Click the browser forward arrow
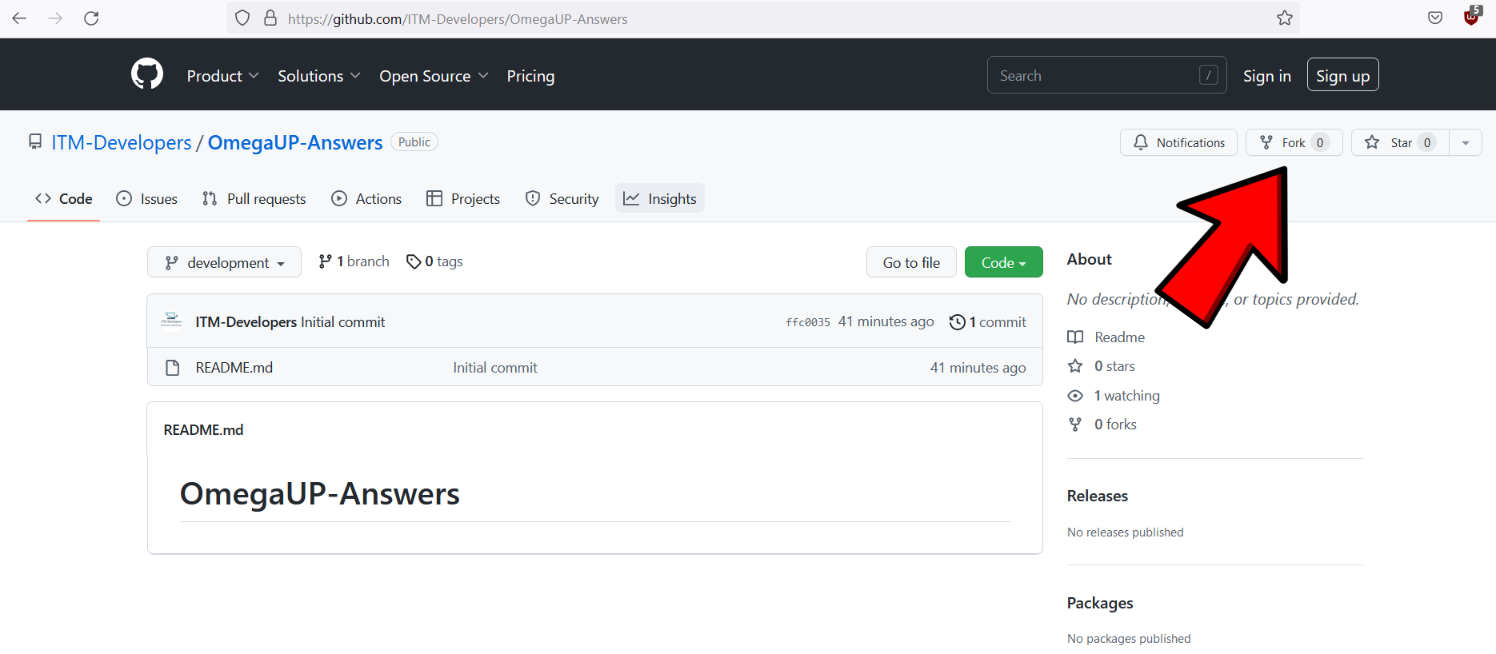1496x654 pixels. [x=55, y=18]
